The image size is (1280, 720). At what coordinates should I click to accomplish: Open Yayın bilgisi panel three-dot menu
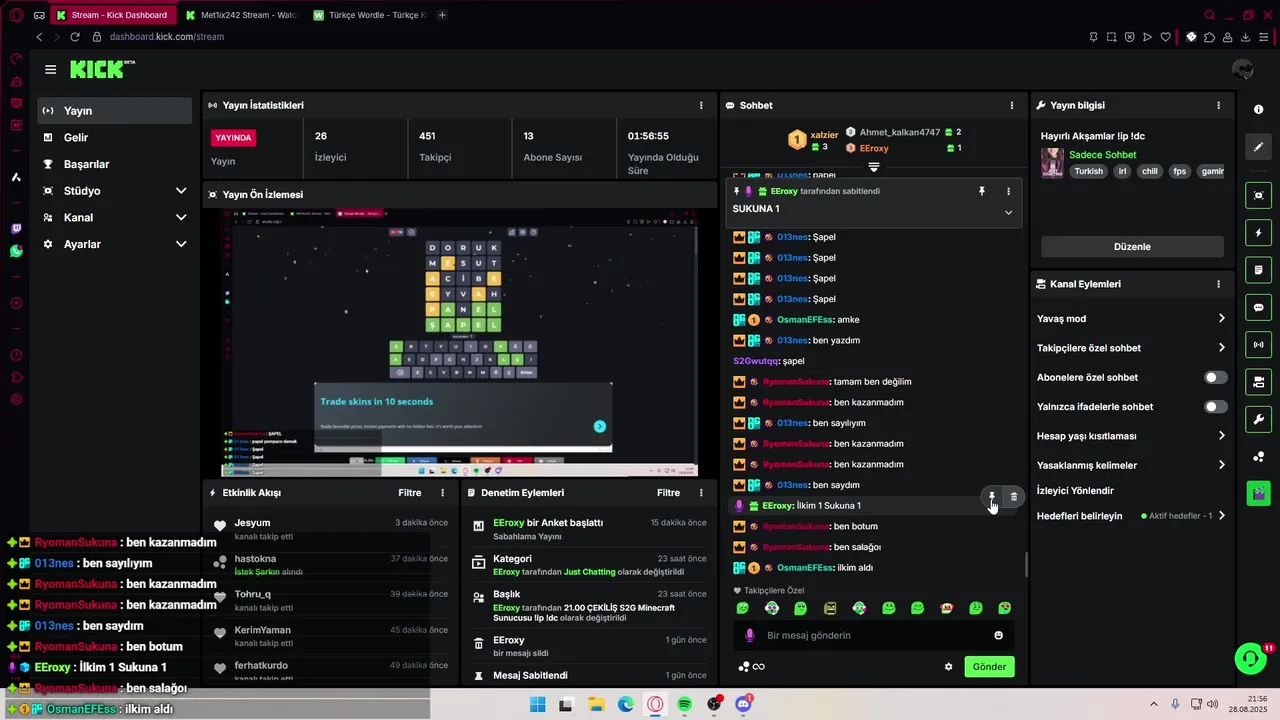[1218, 105]
